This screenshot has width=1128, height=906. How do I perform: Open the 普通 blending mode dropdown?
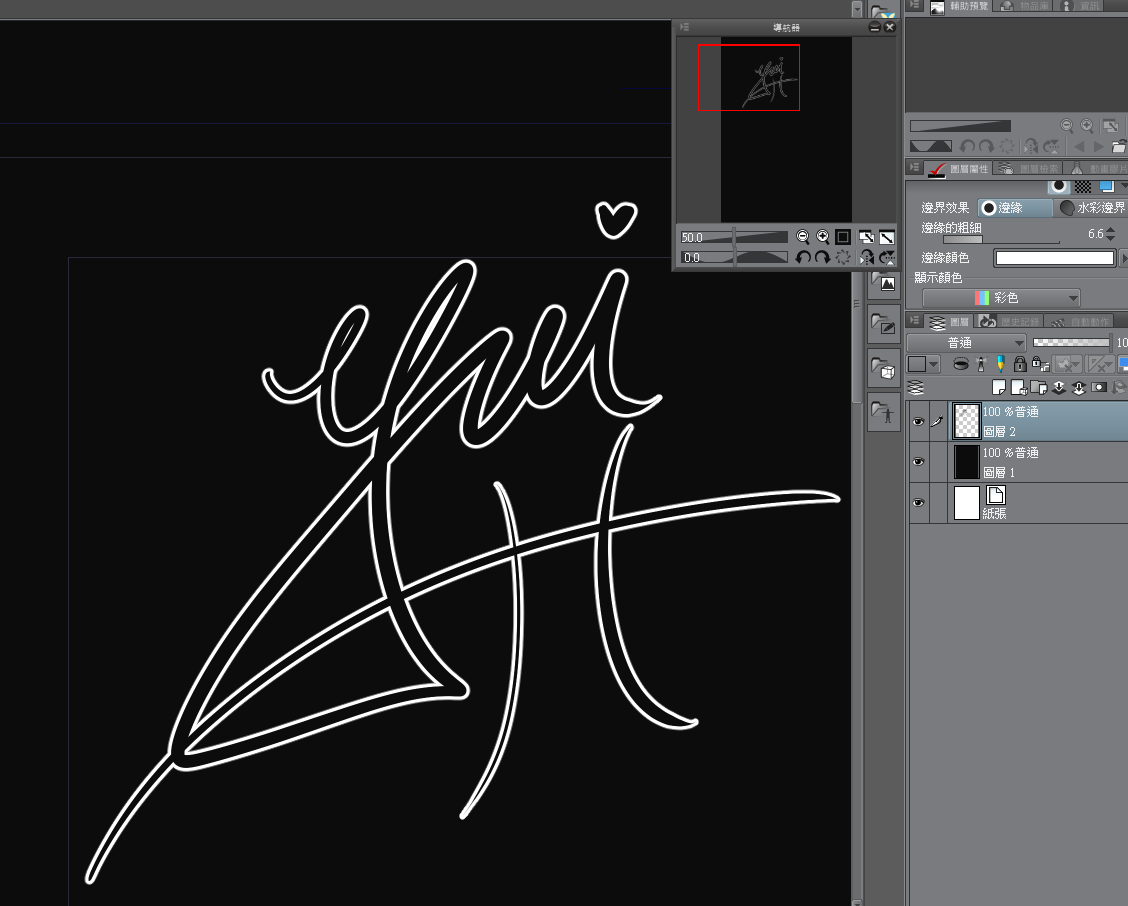tap(966, 343)
